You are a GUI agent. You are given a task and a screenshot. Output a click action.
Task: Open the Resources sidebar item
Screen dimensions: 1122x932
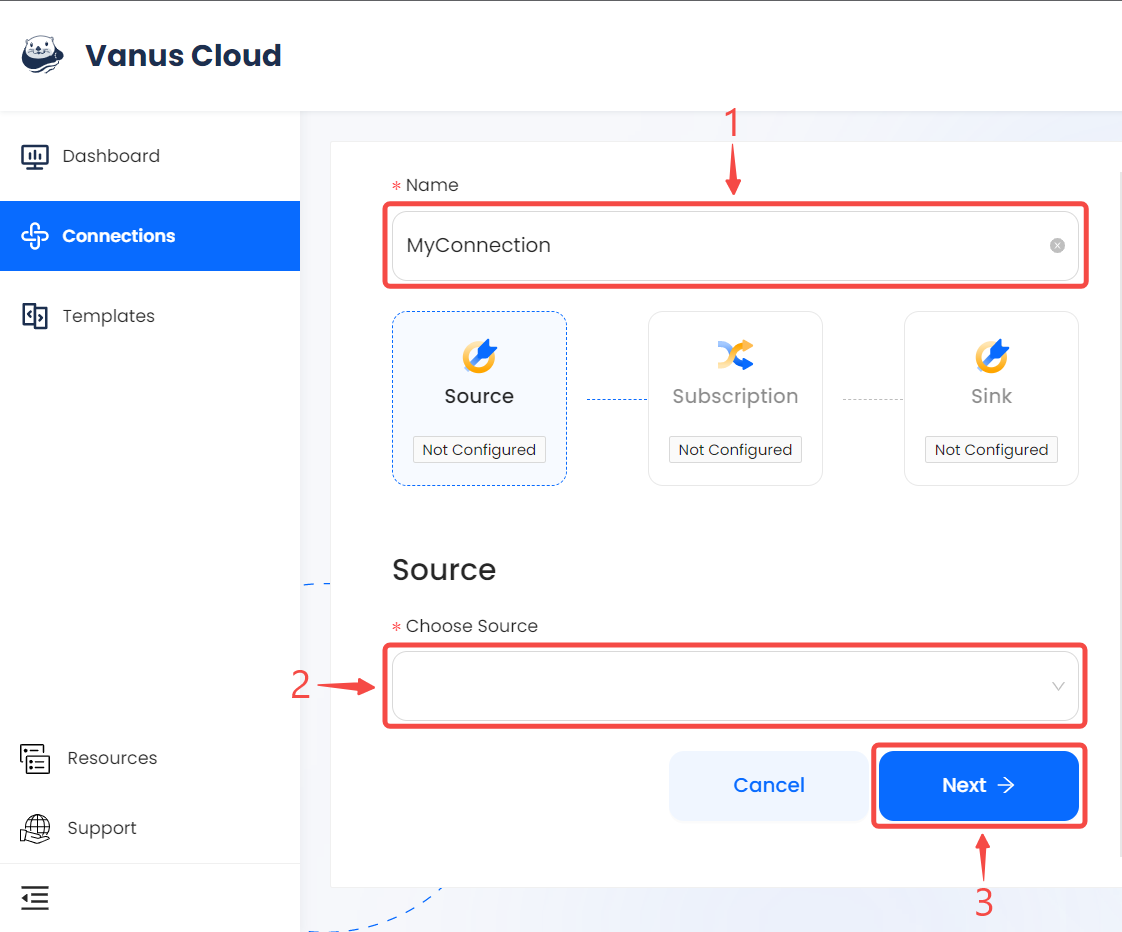(150, 758)
